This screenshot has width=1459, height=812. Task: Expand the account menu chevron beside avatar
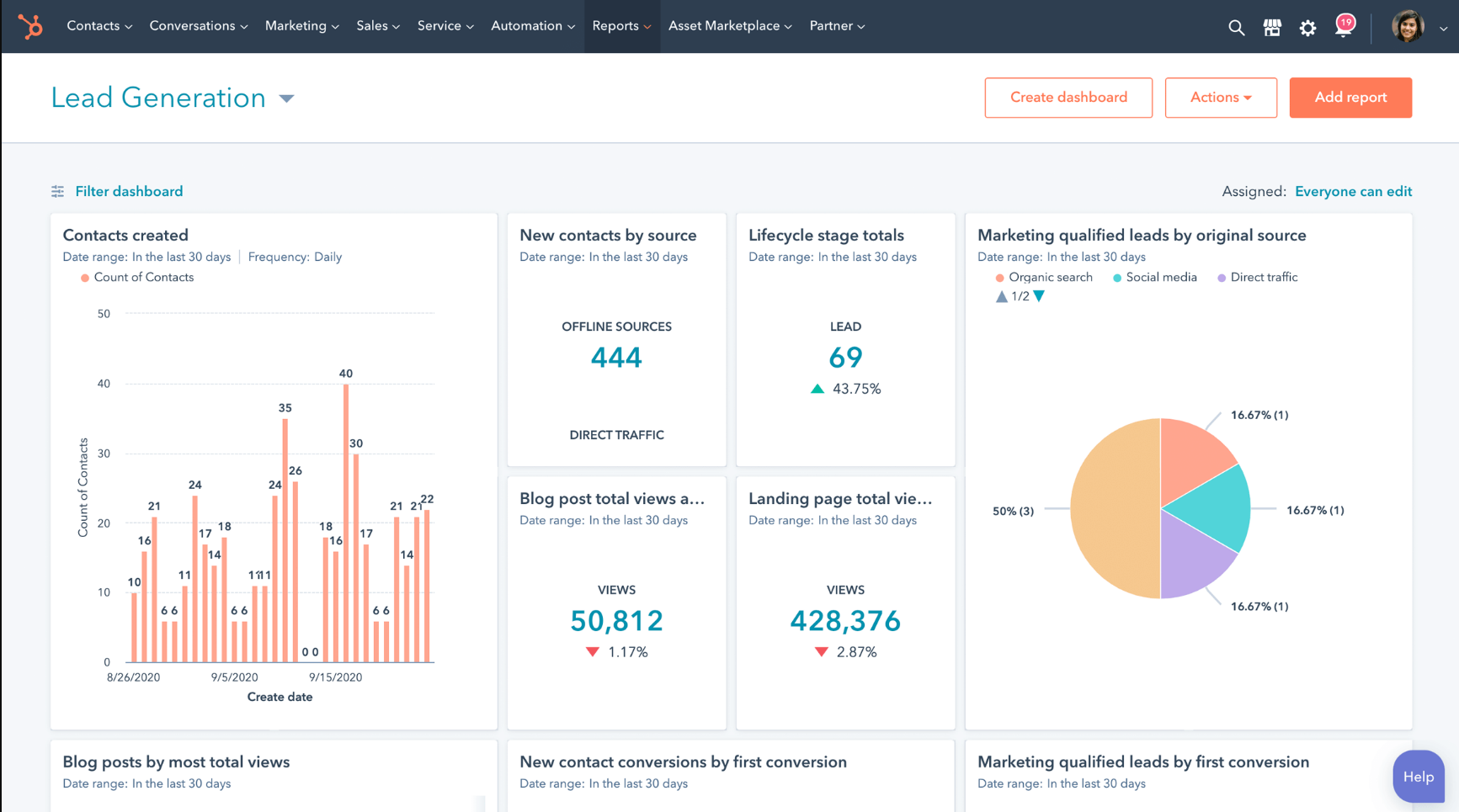1443,28
